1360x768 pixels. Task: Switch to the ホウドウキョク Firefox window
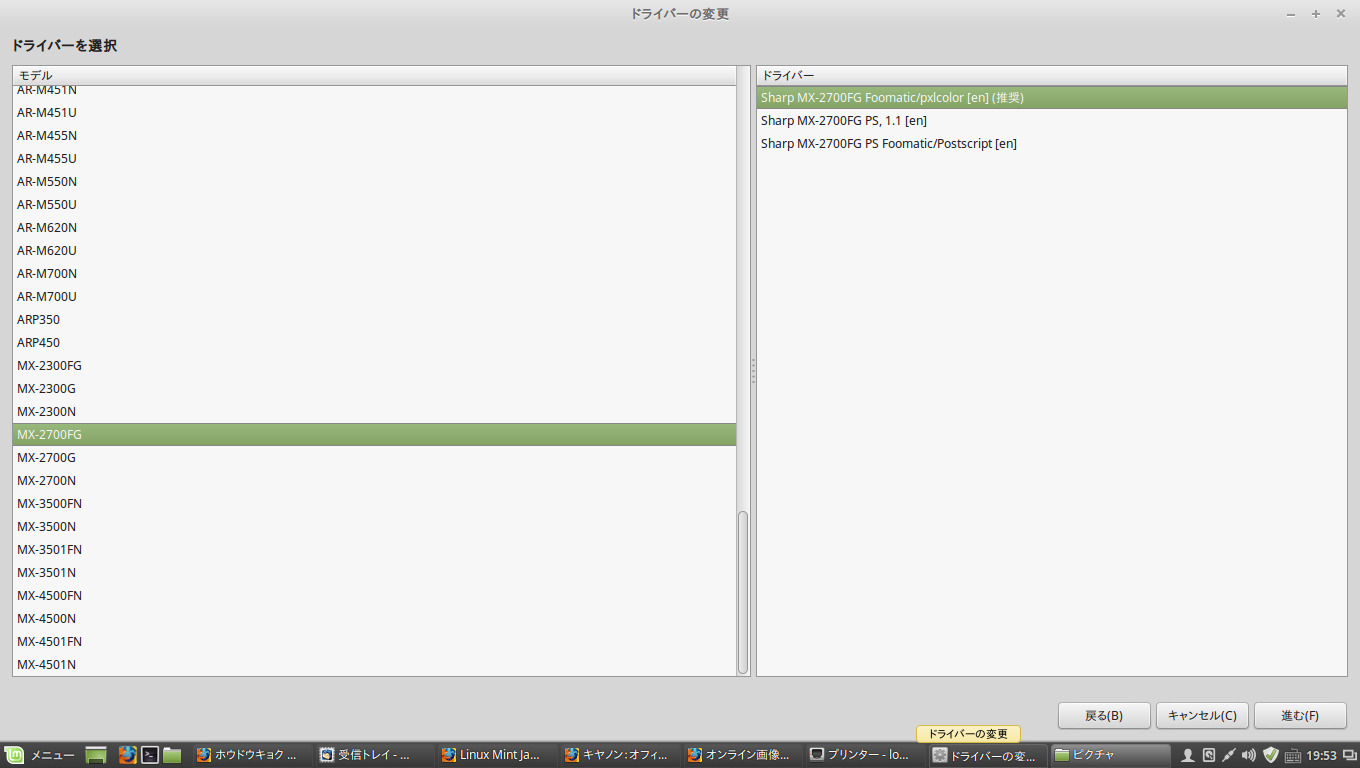[251, 755]
